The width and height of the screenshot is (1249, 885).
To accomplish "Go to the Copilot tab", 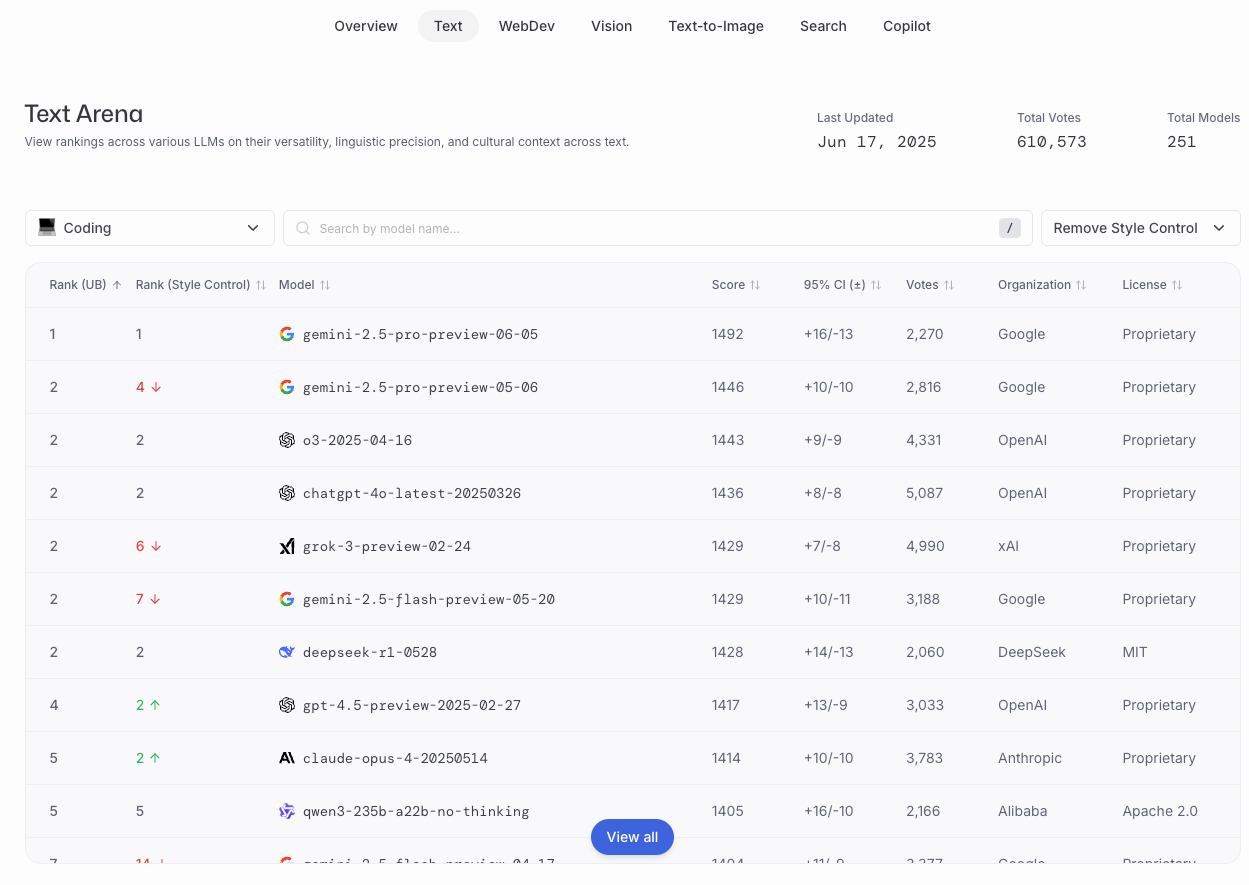I will pos(907,26).
